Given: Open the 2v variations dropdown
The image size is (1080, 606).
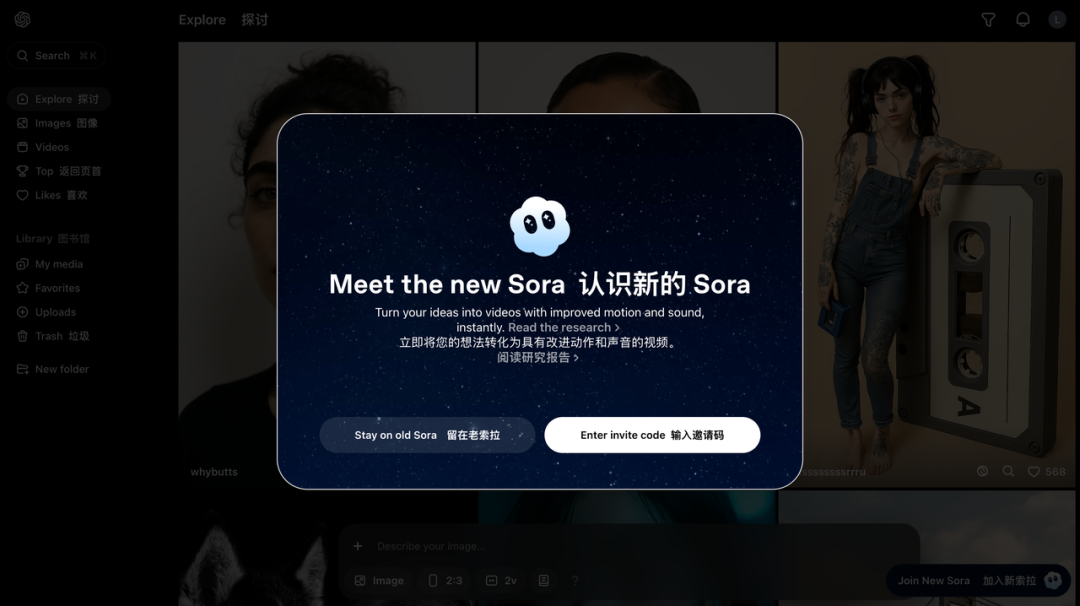Looking at the screenshot, I should pos(501,581).
